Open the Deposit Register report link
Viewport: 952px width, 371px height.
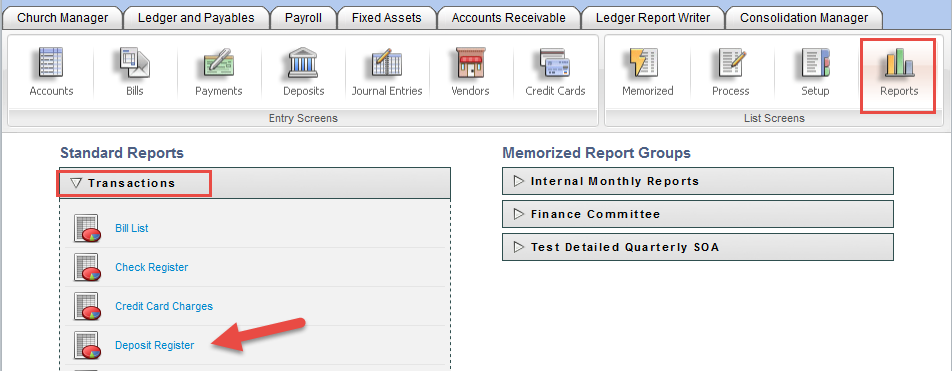point(155,345)
